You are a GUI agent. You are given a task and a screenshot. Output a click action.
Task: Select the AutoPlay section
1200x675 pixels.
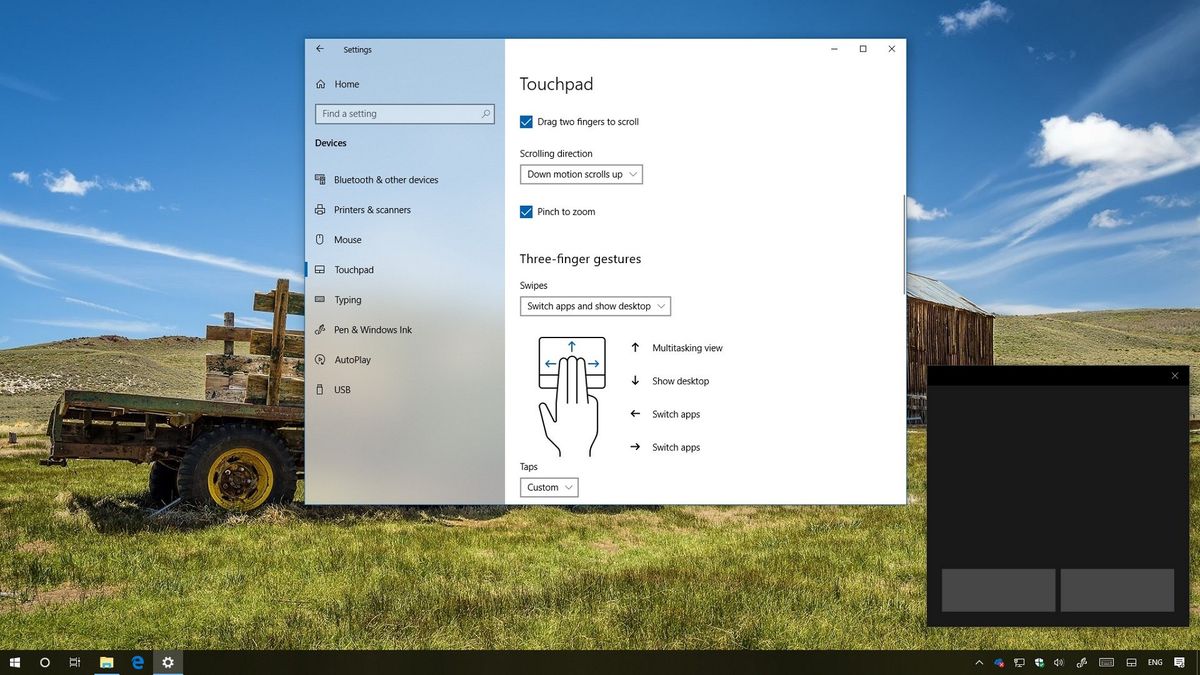point(355,359)
